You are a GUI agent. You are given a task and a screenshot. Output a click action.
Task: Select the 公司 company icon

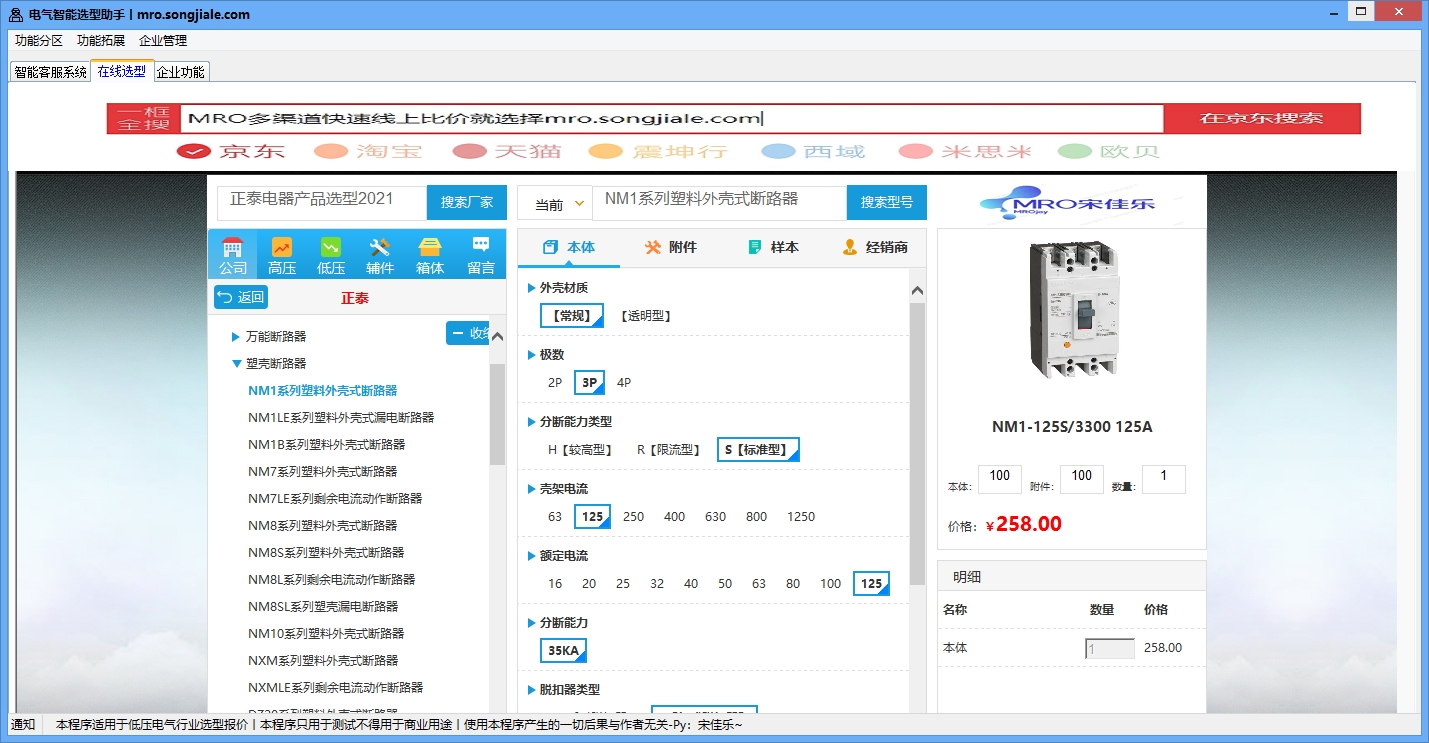pos(233,255)
